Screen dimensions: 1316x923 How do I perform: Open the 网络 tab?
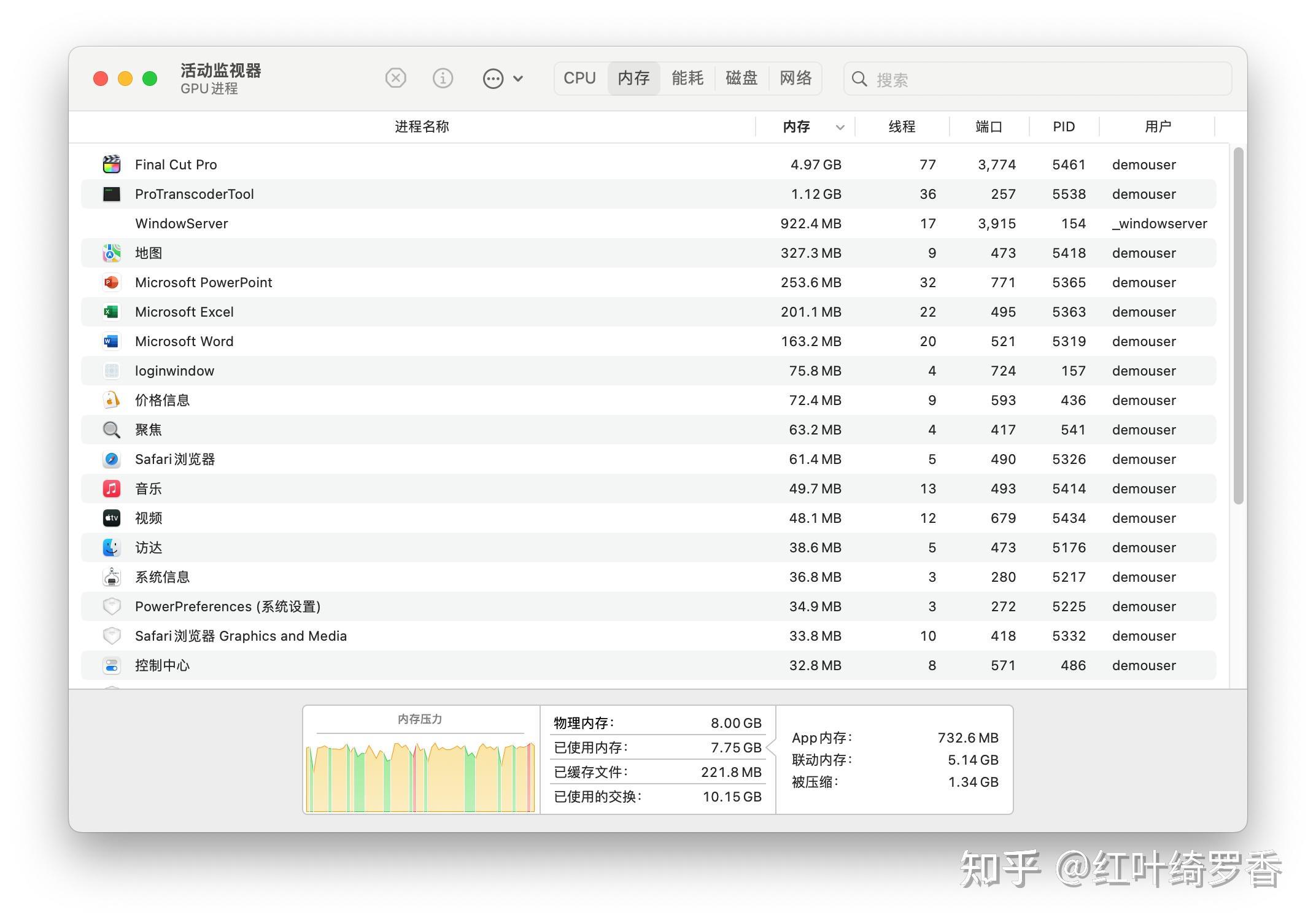click(796, 78)
